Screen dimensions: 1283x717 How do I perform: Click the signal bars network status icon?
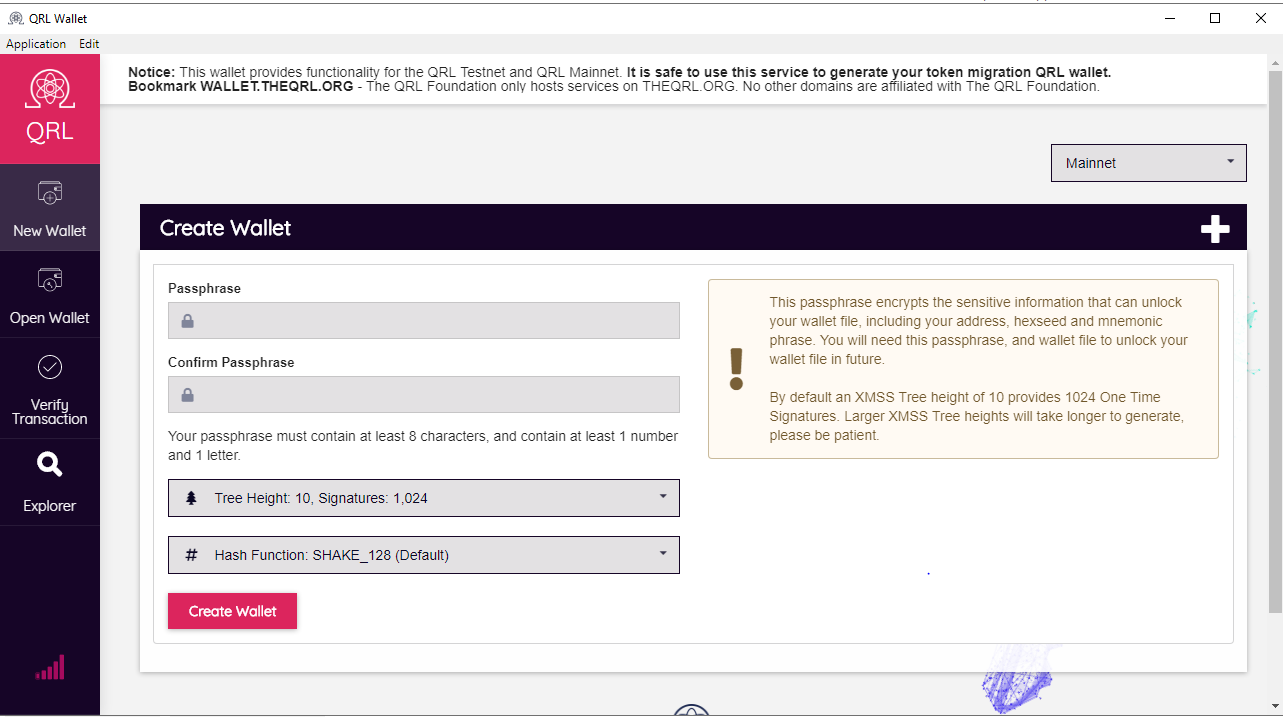click(x=50, y=667)
